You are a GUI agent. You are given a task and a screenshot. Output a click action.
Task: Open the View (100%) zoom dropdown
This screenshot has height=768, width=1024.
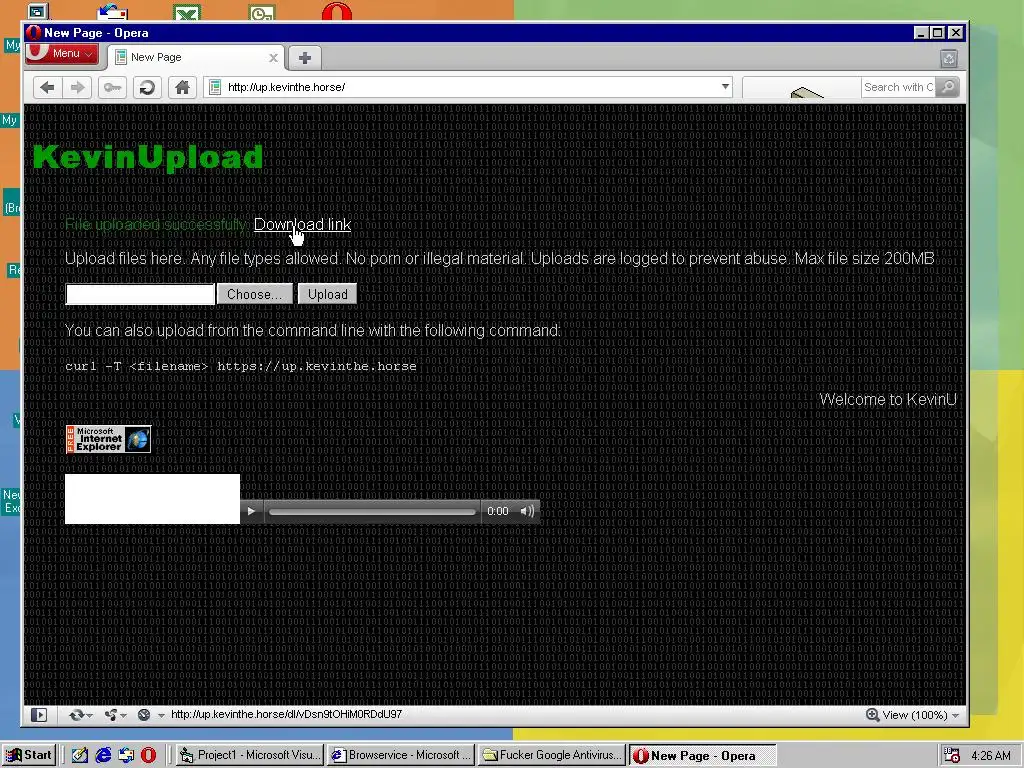(x=920, y=715)
